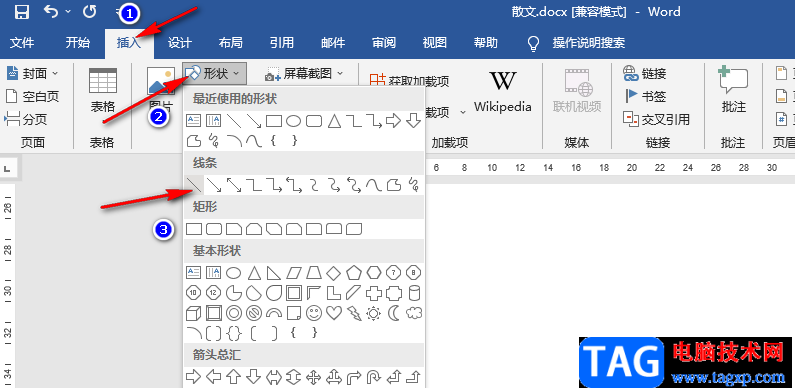Open the 帮助 tab

[x=486, y=43]
